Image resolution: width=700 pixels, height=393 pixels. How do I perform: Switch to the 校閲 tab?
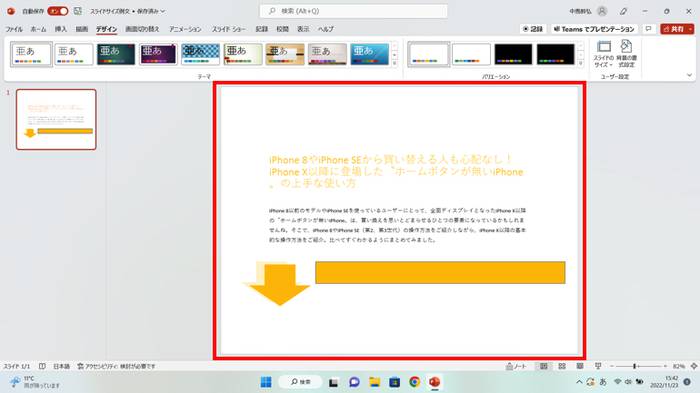click(283, 29)
